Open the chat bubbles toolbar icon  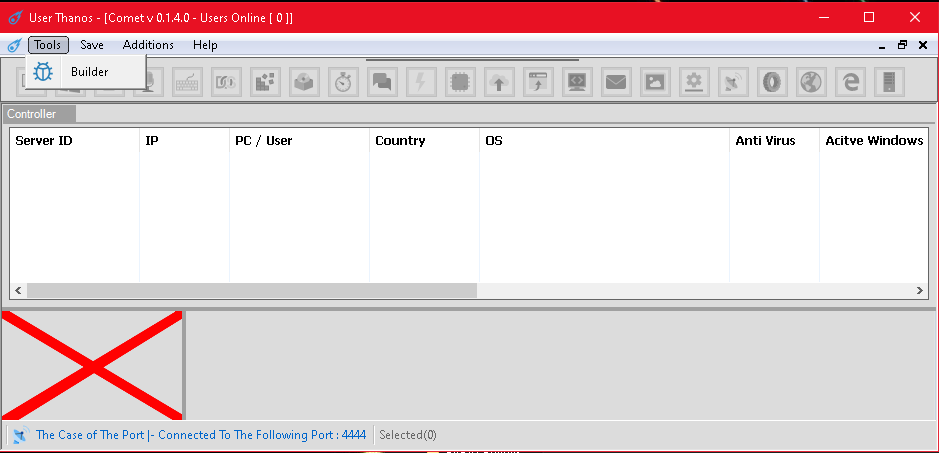381,82
